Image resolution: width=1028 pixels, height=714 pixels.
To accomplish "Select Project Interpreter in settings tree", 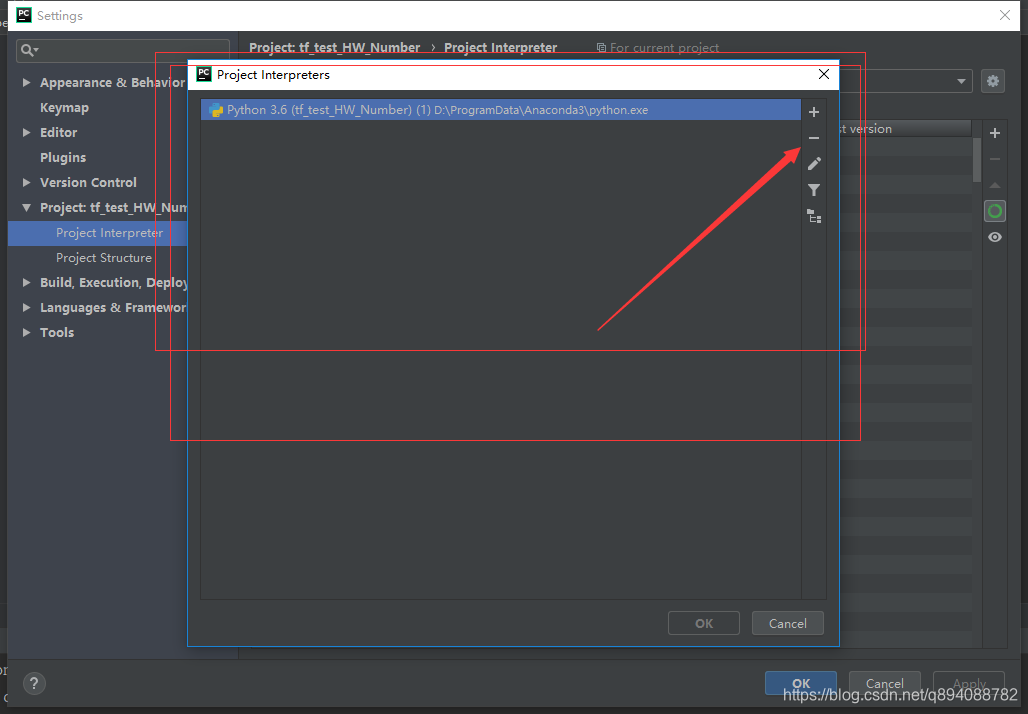I will pos(98,233).
